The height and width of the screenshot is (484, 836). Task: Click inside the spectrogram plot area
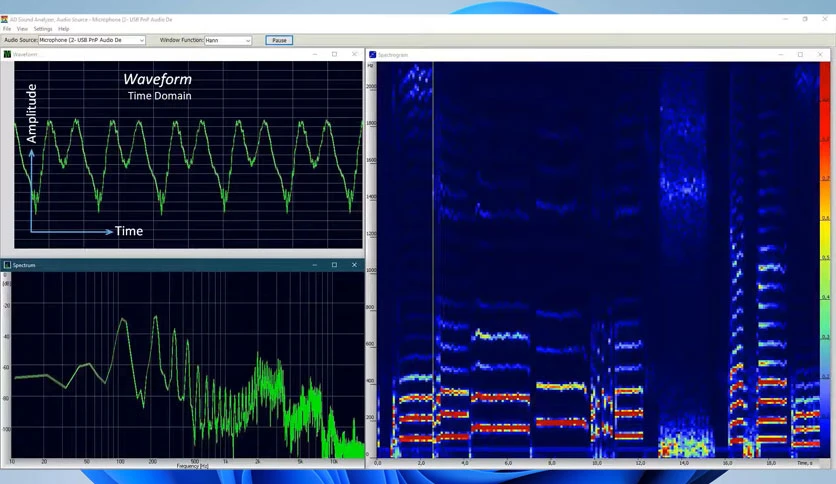598,260
